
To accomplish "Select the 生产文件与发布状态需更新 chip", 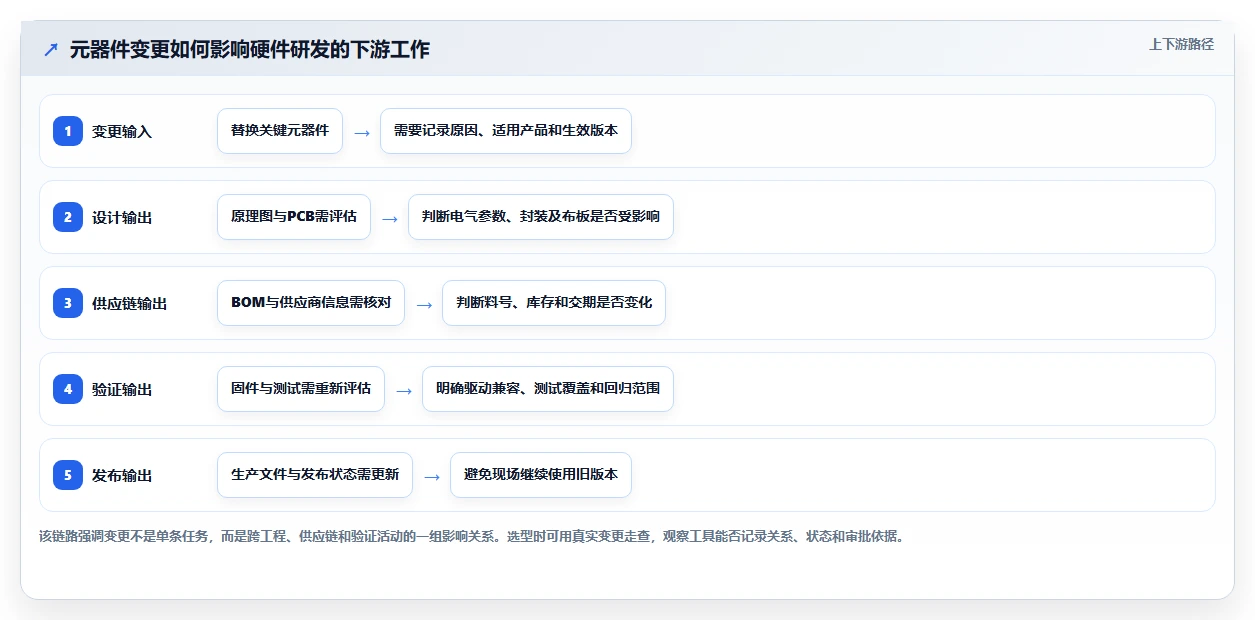I will pos(315,475).
